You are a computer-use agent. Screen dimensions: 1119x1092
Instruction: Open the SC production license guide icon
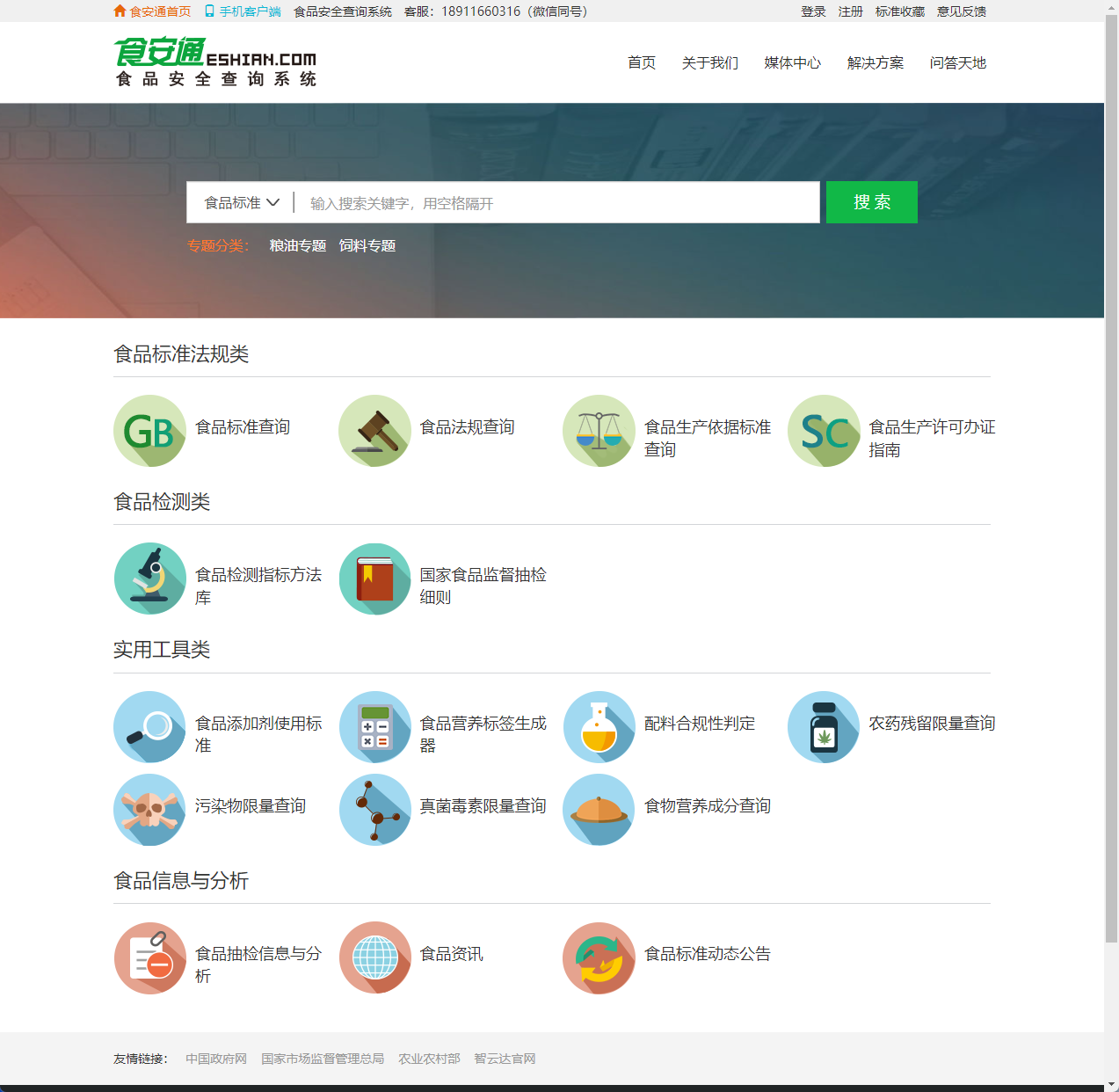pos(824,431)
